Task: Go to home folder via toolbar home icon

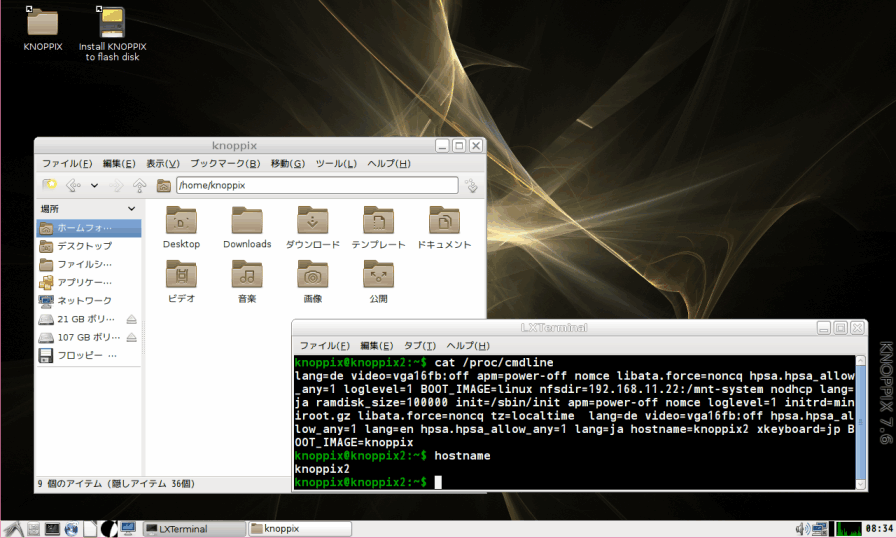Action: point(163,185)
